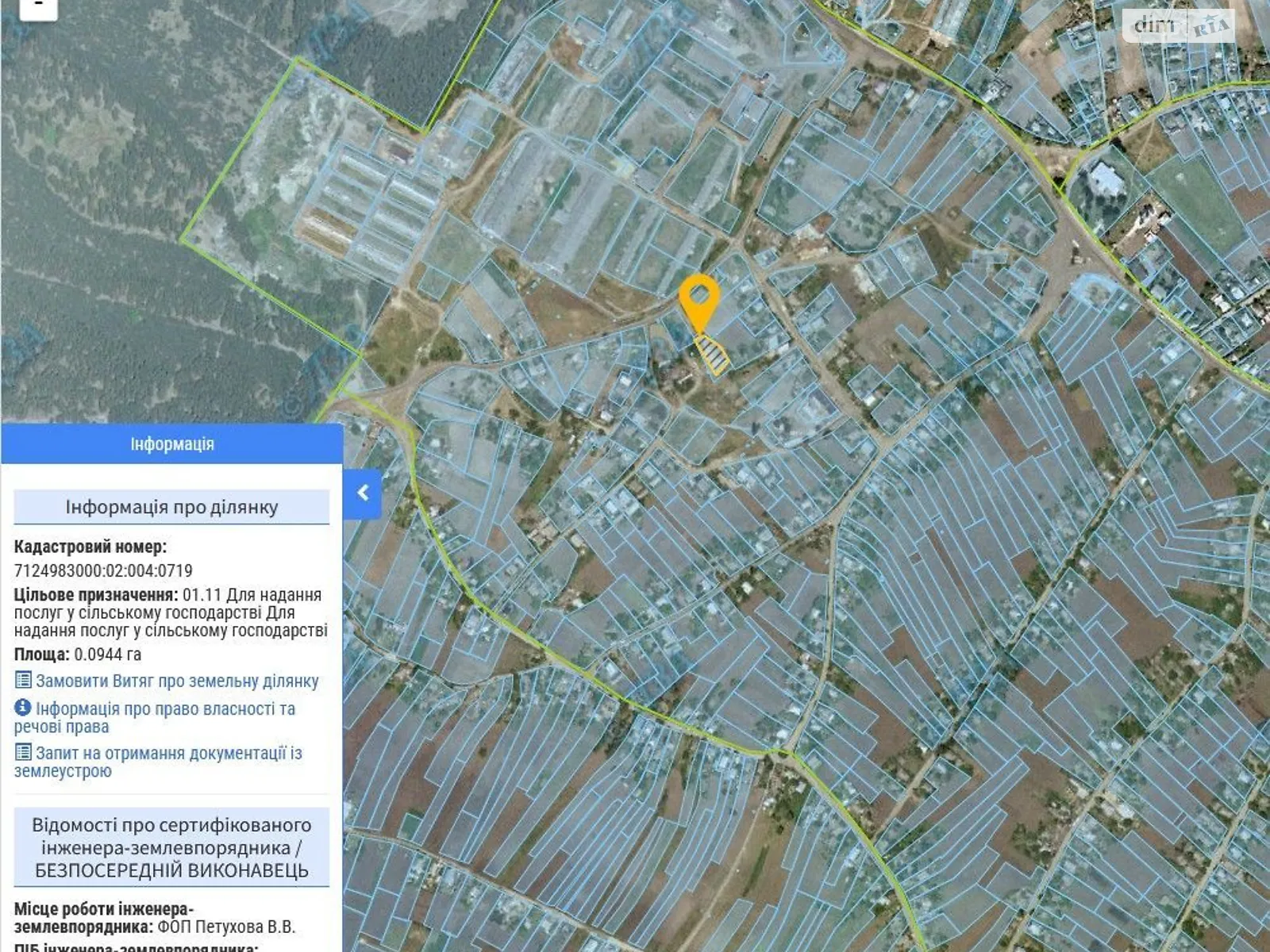Screen dimensions: 1270x952
Task: Open Інформація про право власності link
Action: pos(164,708)
